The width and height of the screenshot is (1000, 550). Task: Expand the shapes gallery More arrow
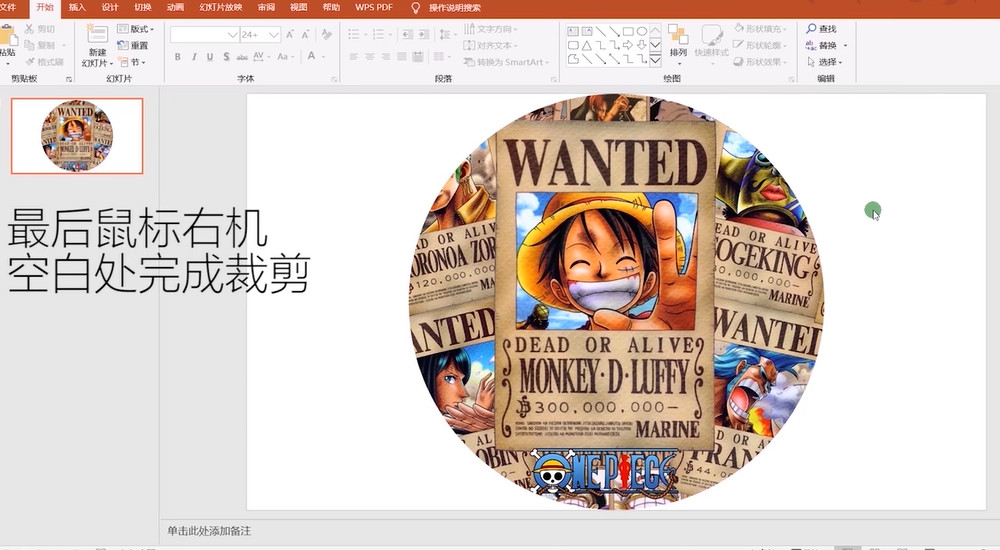coord(655,60)
